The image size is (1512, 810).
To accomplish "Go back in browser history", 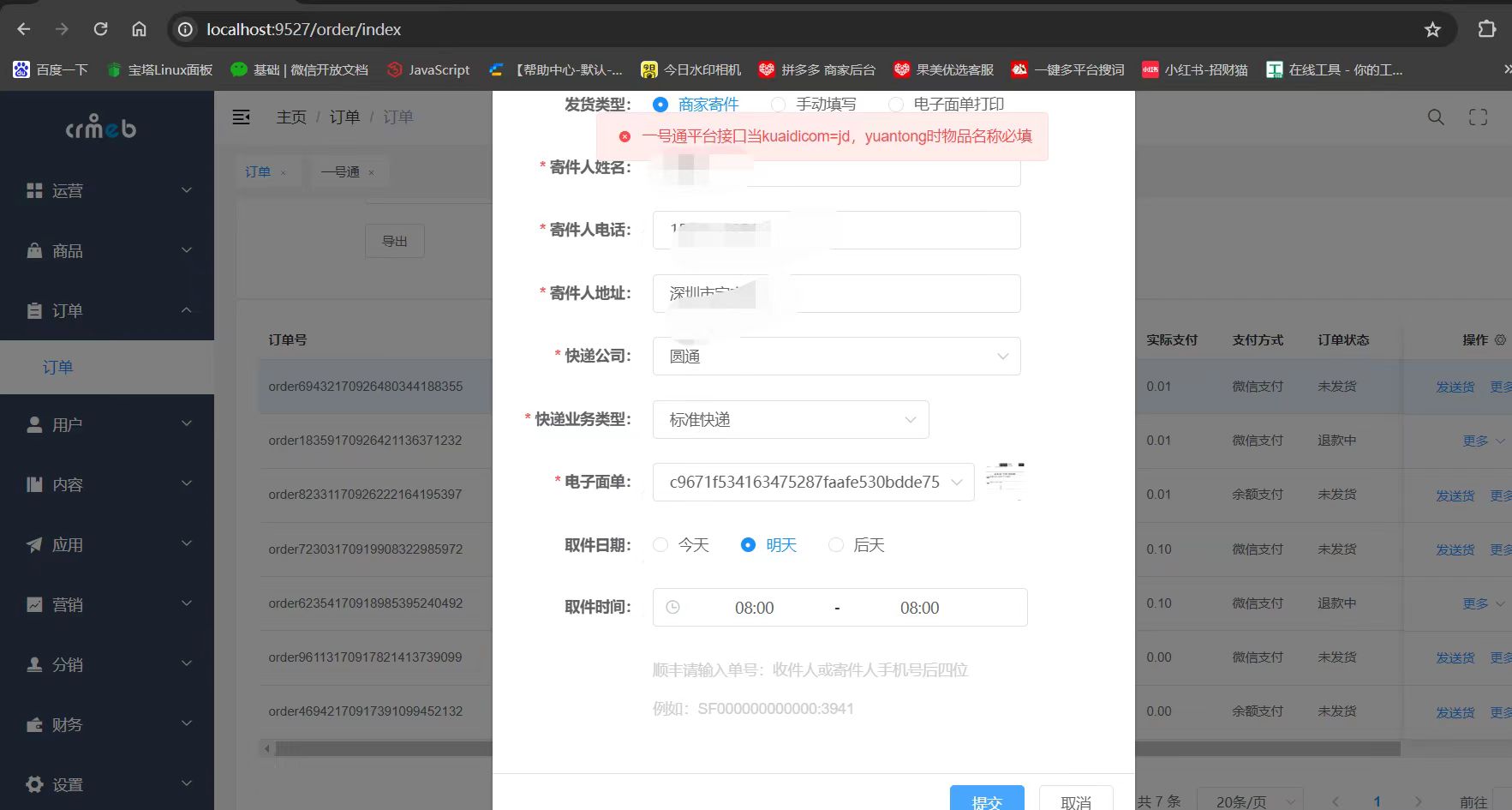I will [24, 29].
